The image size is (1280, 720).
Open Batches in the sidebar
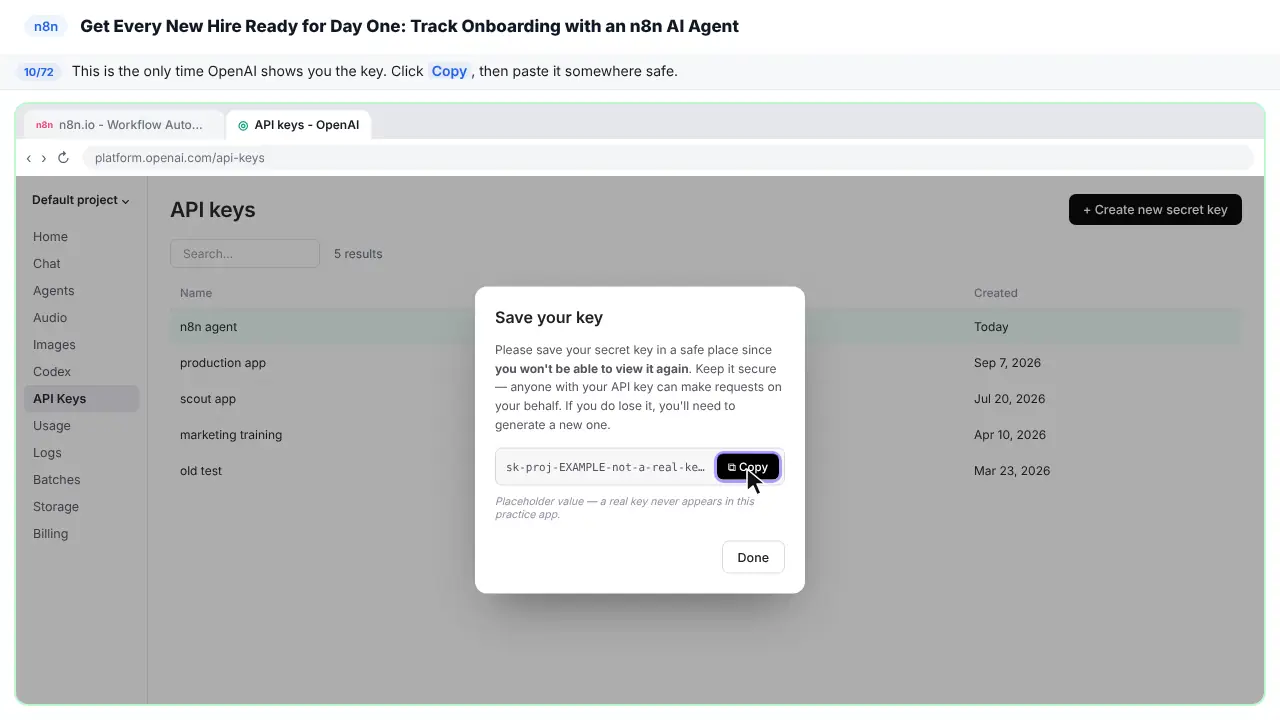pos(81,480)
